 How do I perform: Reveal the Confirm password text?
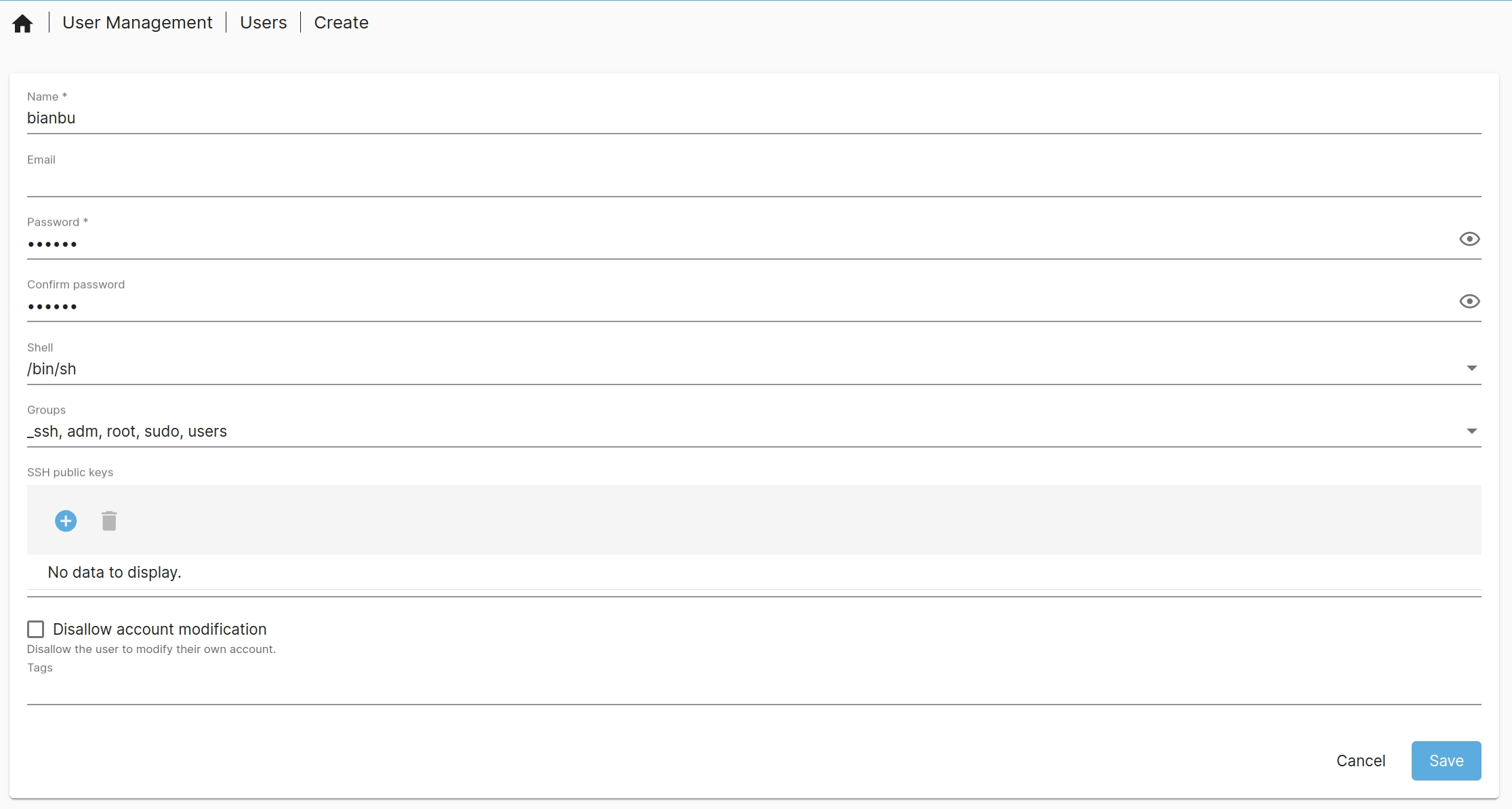[x=1469, y=301]
